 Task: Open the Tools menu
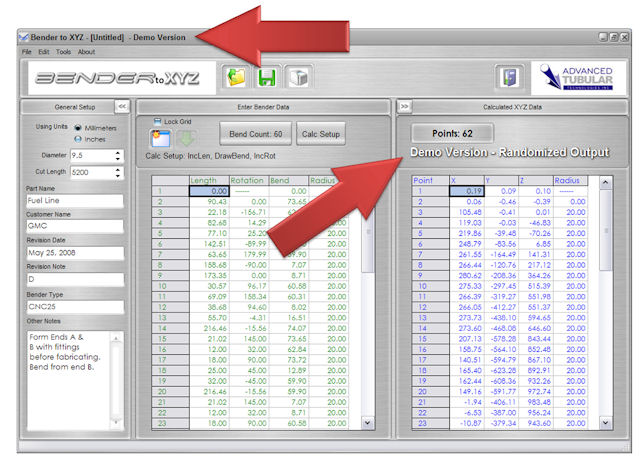pyautogui.click(x=63, y=51)
